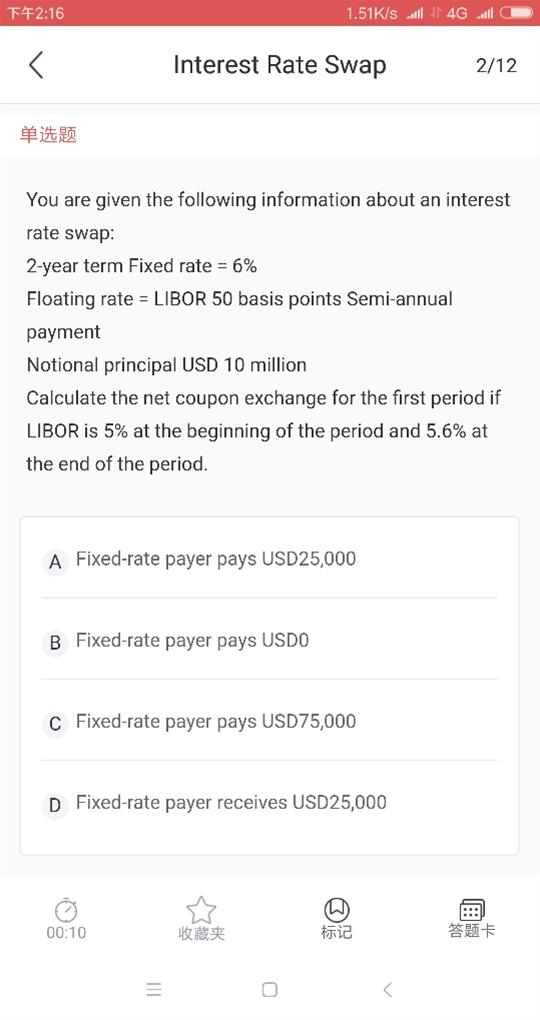Pick answer Fixed-rate payer pays USD25,000

click(216, 559)
